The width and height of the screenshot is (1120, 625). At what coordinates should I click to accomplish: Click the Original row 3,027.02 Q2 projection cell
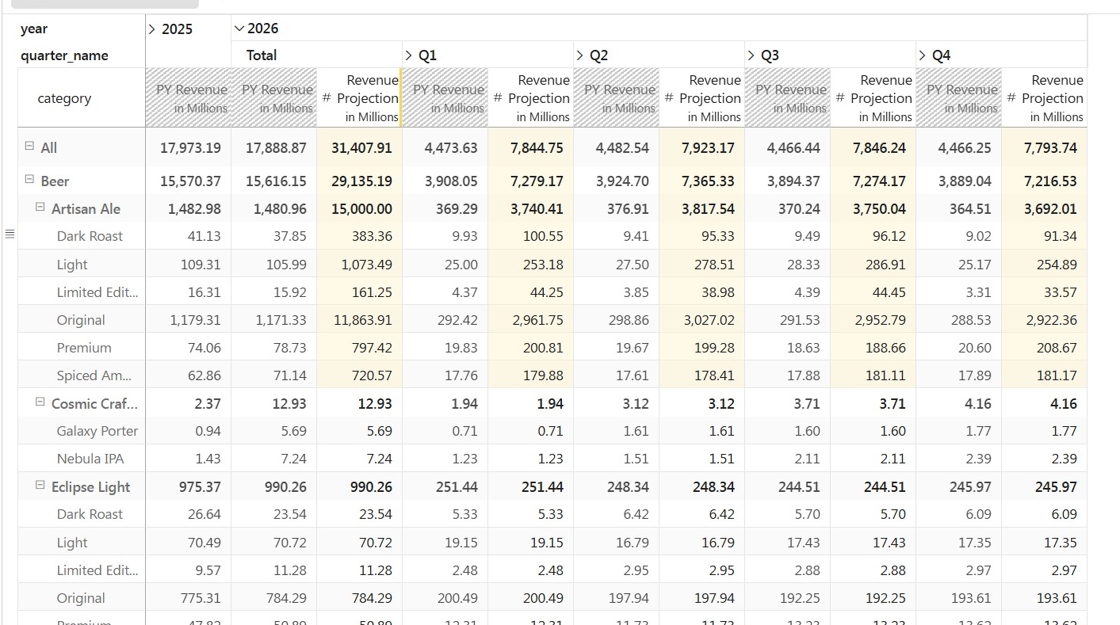pos(702,320)
